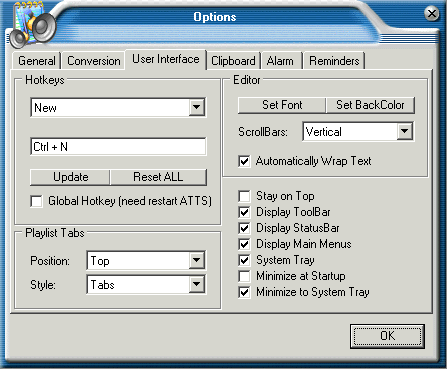This screenshot has height=369, width=447.
Task: Switch to the General tab
Action: click(37, 61)
